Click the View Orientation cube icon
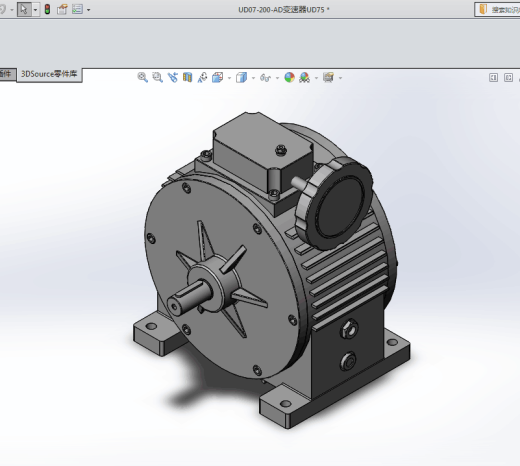 point(218,77)
